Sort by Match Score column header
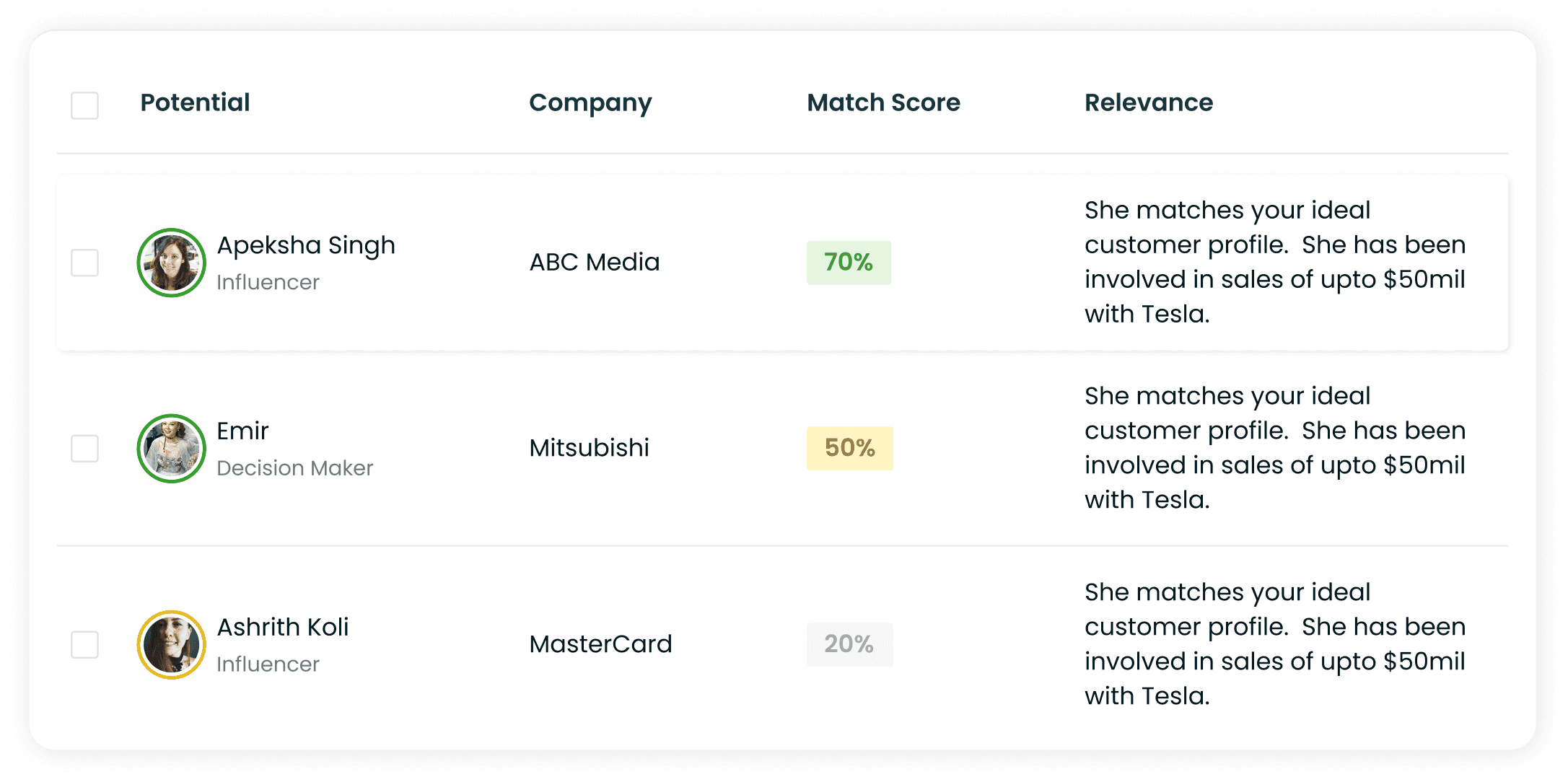This screenshot has width=1568, height=782. pos(883,102)
